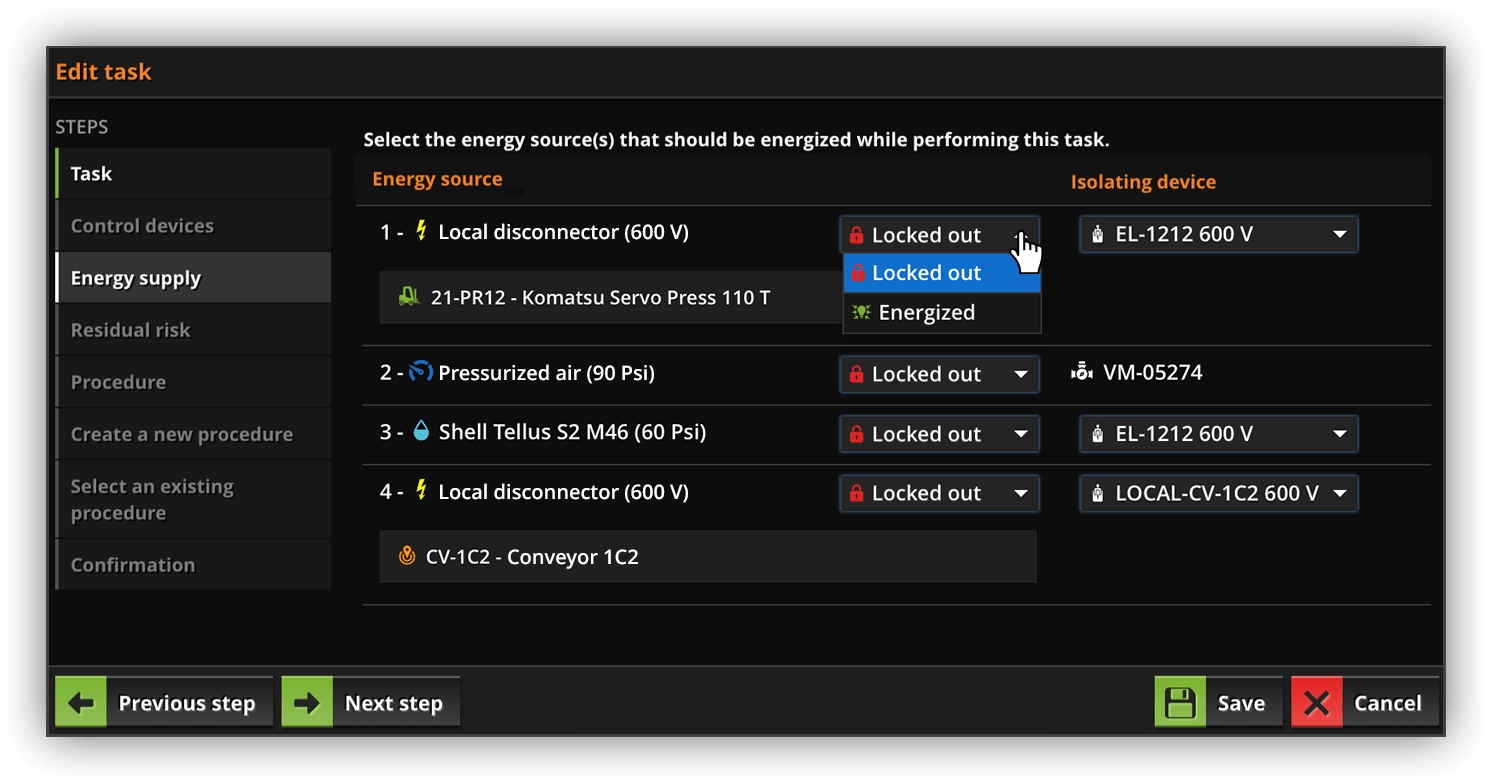Save the task
This screenshot has width=1492, height=783.
tap(1218, 703)
